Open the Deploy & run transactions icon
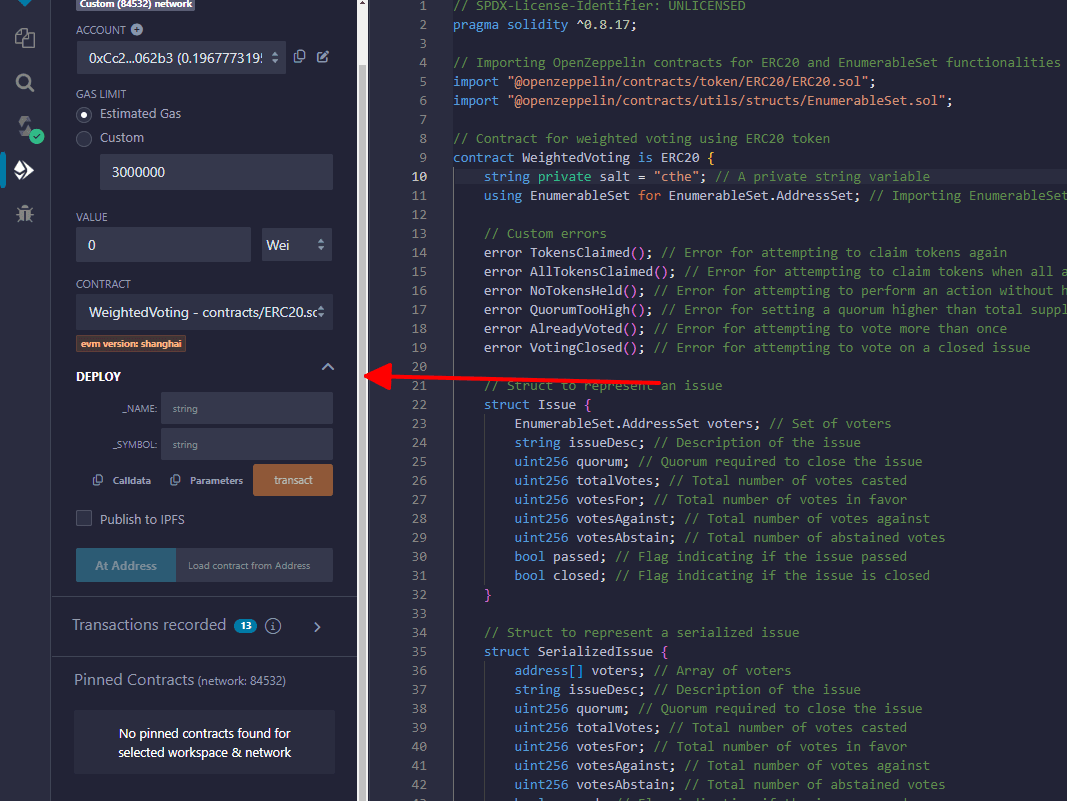1067x801 pixels. point(24,170)
